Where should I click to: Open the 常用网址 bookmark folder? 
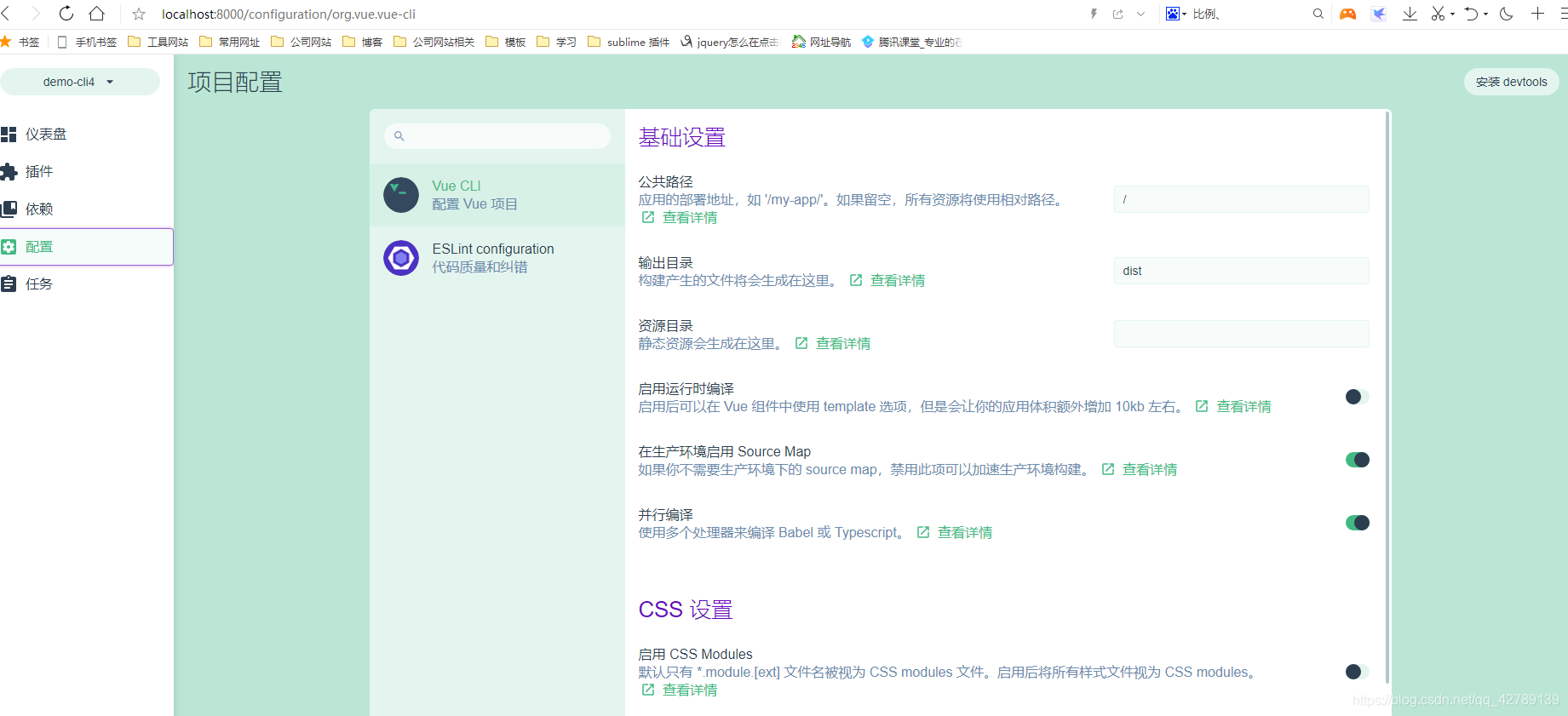click(x=230, y=42)
